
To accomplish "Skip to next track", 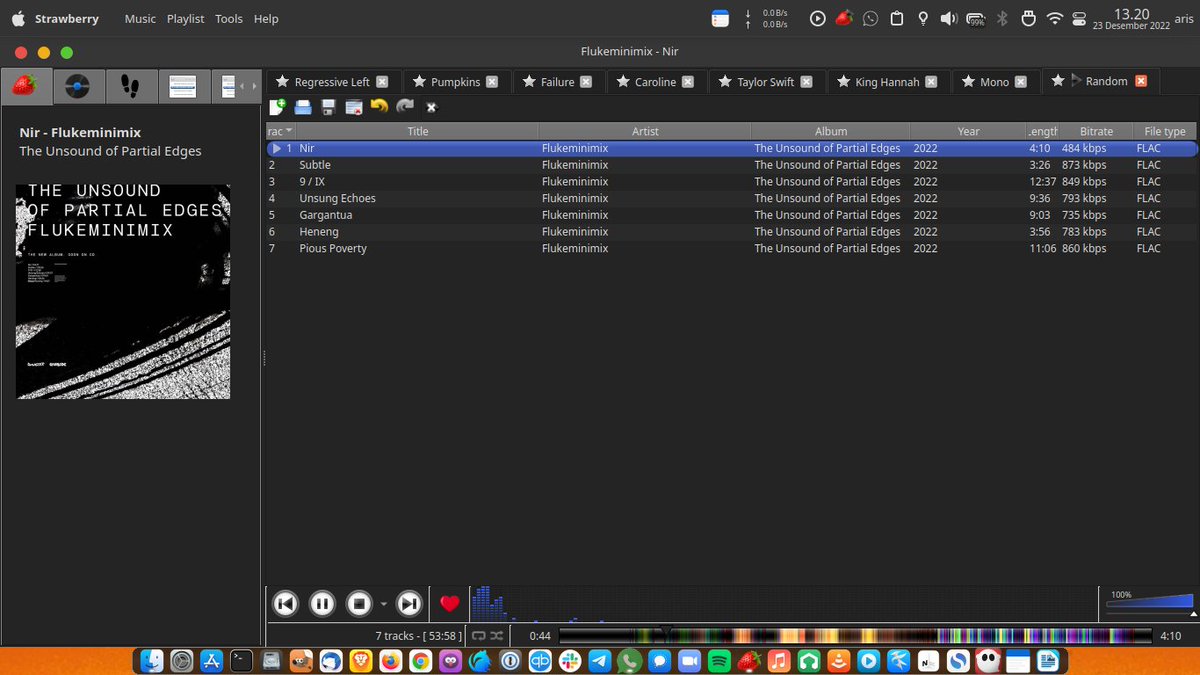I will (409, 603).
